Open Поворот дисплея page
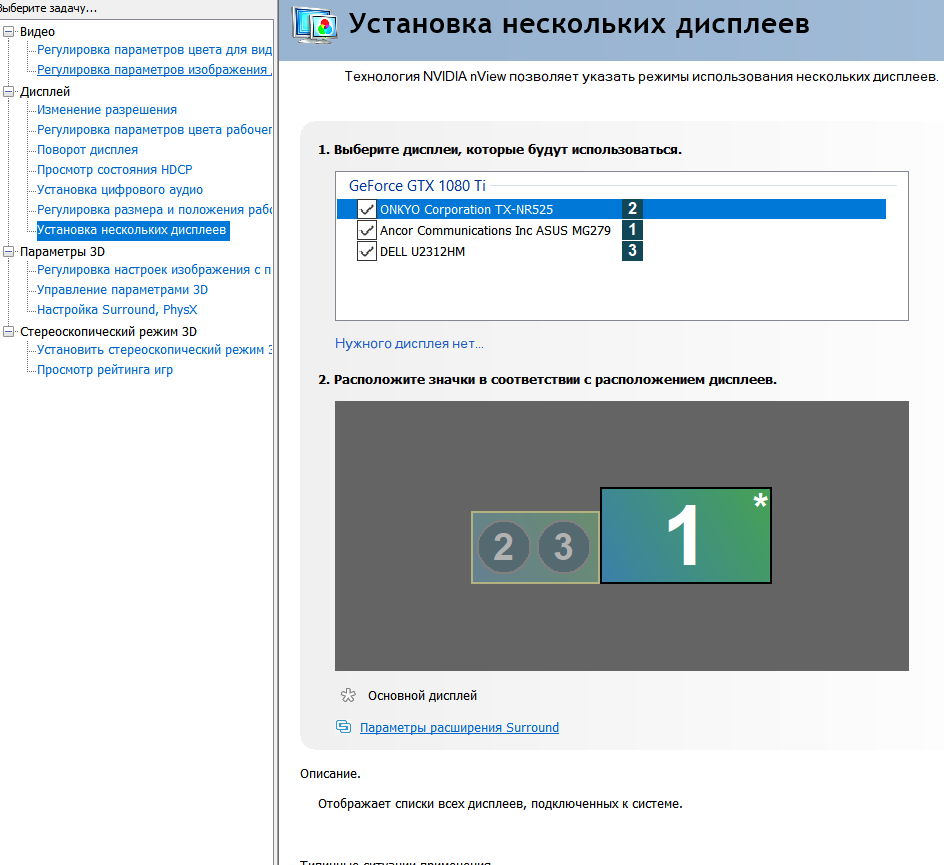This screenshot has width=944, height=865. coord(87,149)
